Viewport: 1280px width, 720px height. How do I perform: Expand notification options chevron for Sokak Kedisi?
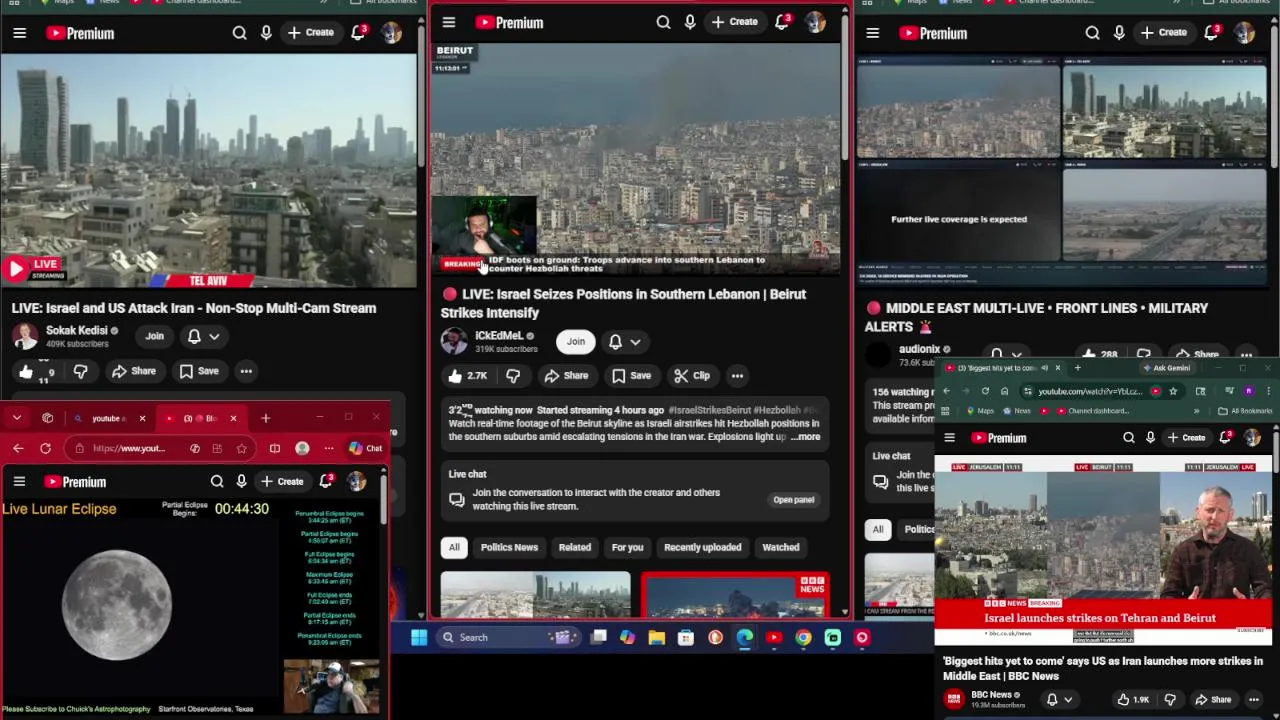(x=214, y=337)
